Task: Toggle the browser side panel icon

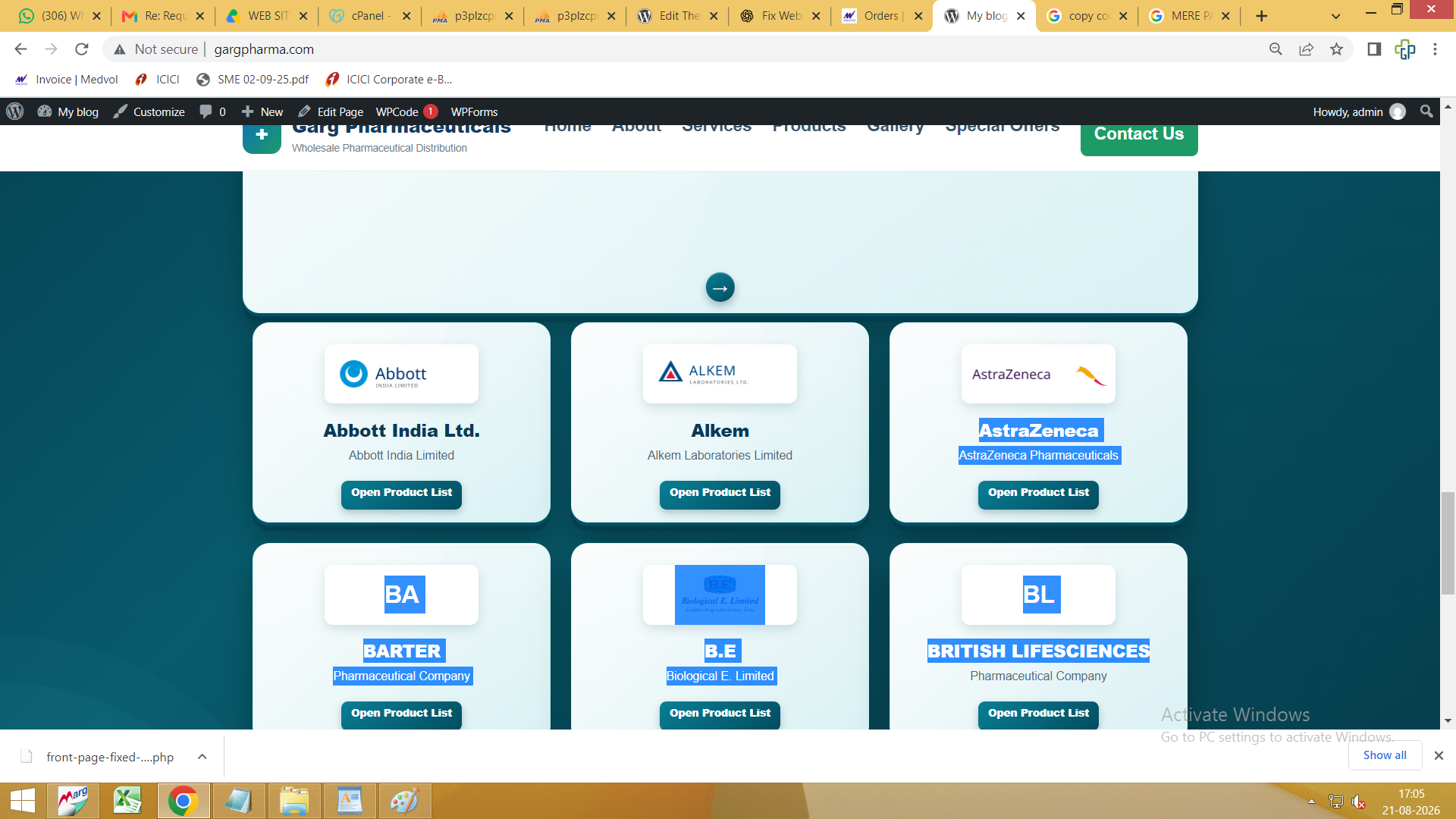Action: point(1373,49)
